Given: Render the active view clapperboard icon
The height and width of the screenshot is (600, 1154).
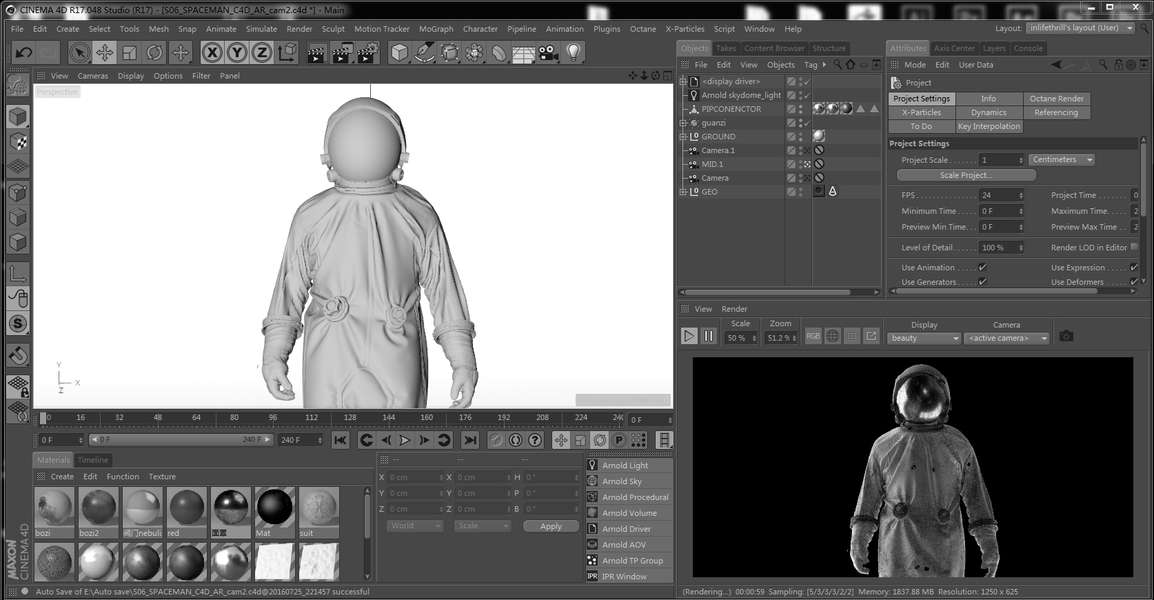Looking at the screenshot, I should click(x=316, y=53).
